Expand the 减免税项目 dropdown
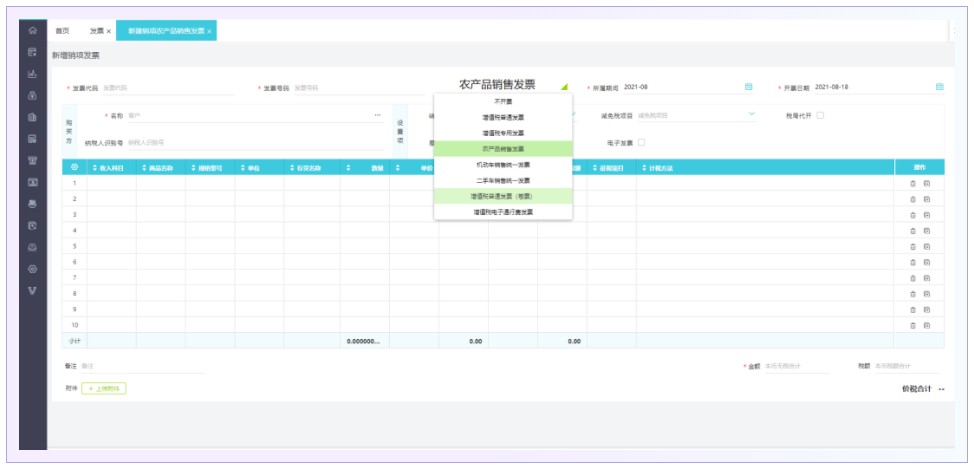The width and height of the screenshot is (974, 473). tap(752, 115)
